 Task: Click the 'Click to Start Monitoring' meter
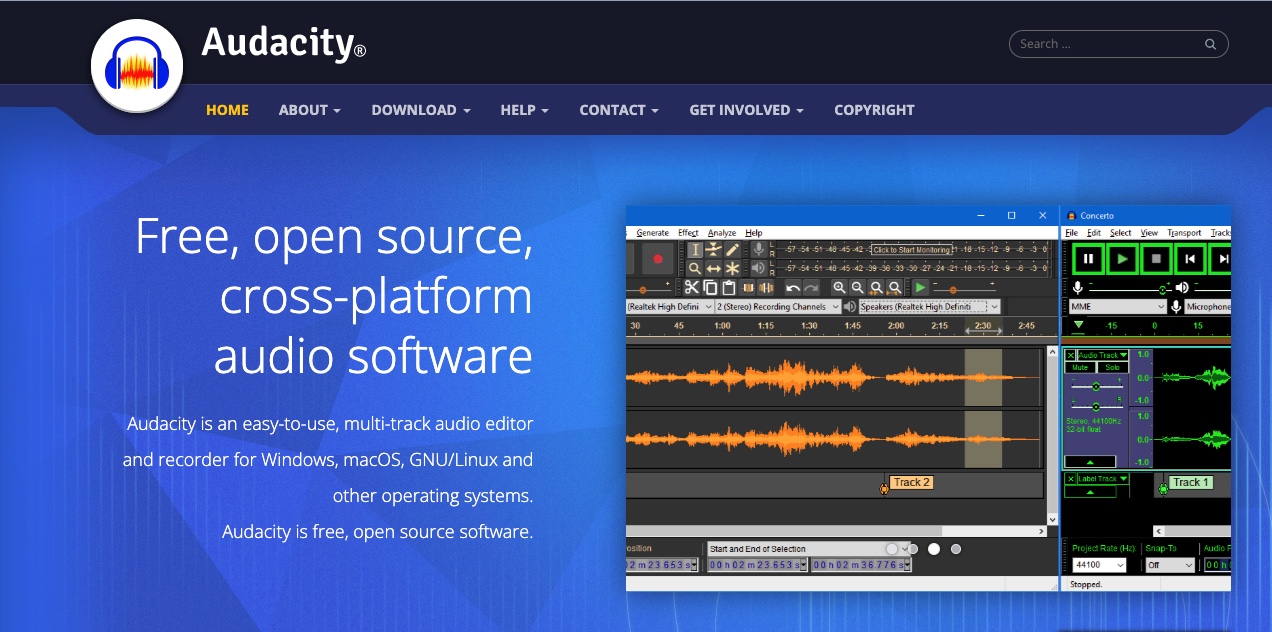coord(911,250)
